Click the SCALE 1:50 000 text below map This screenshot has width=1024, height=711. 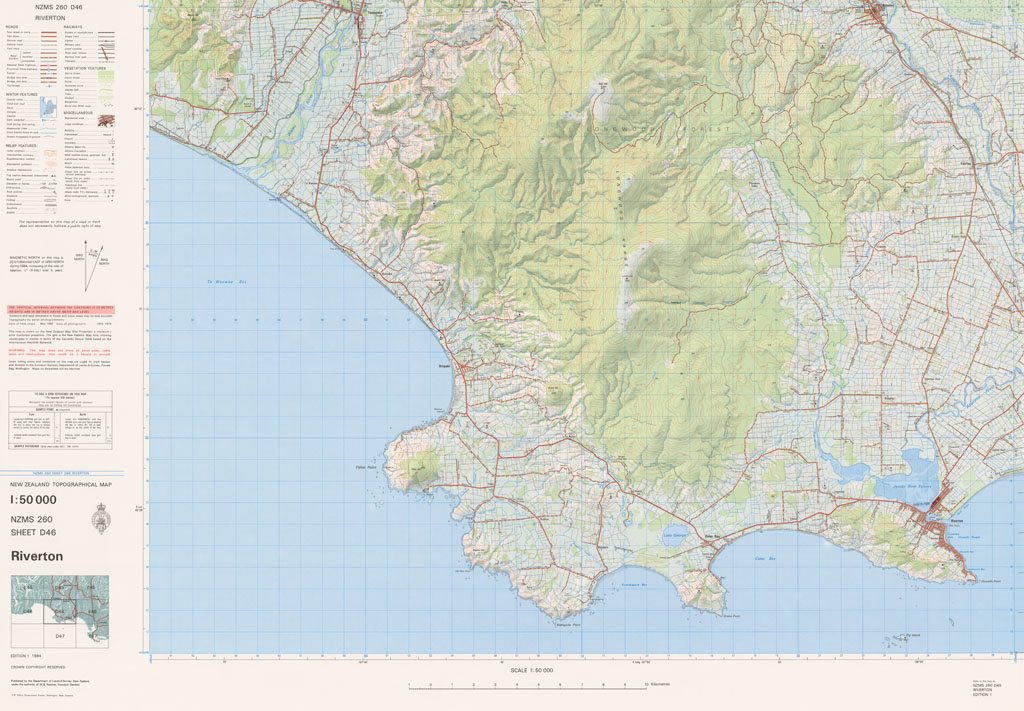tap(531, 670)
